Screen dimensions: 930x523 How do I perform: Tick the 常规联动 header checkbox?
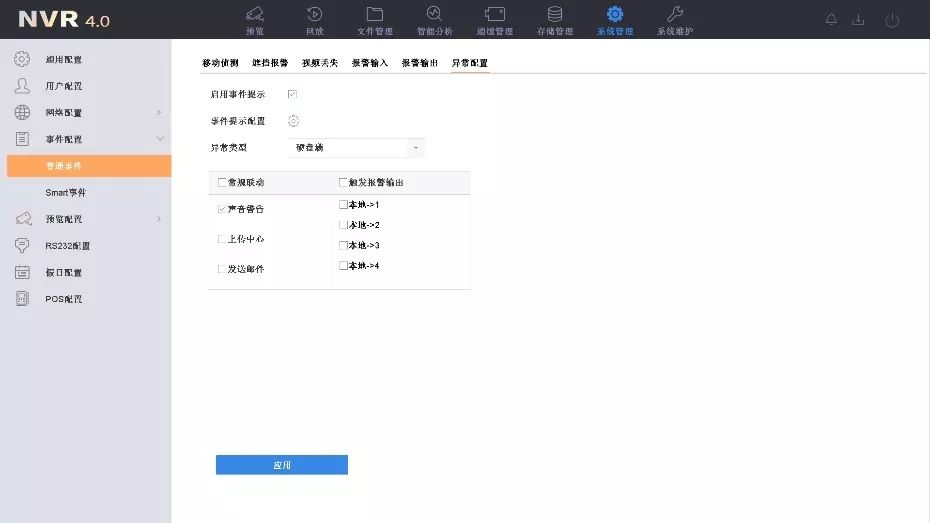222,182
